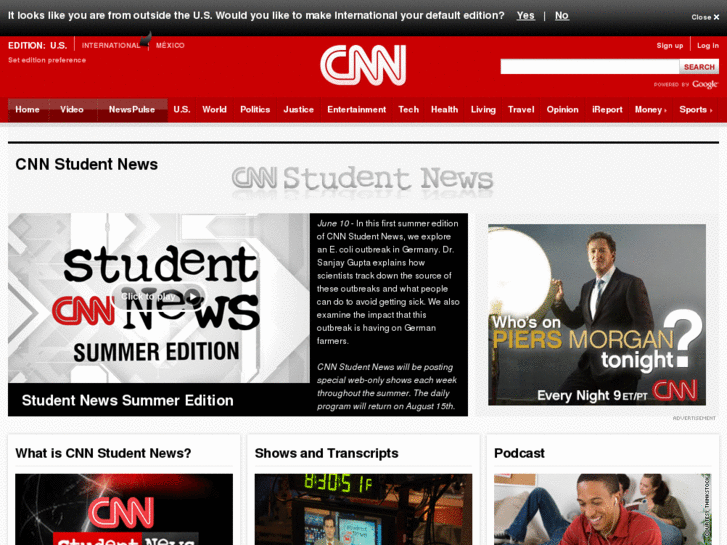Screen dimensions: 727x545
Task: Click the Student News Summer Edition caption
Action: point(128,400)
